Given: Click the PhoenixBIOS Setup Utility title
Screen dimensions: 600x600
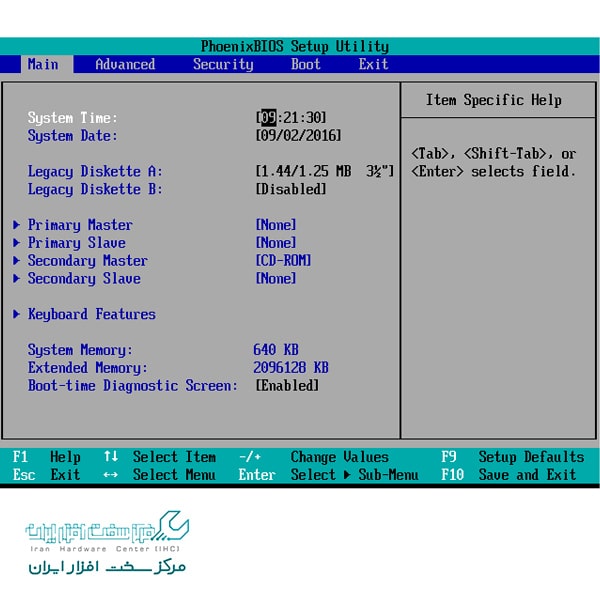Looking at the screenshot, I should 295,46.
